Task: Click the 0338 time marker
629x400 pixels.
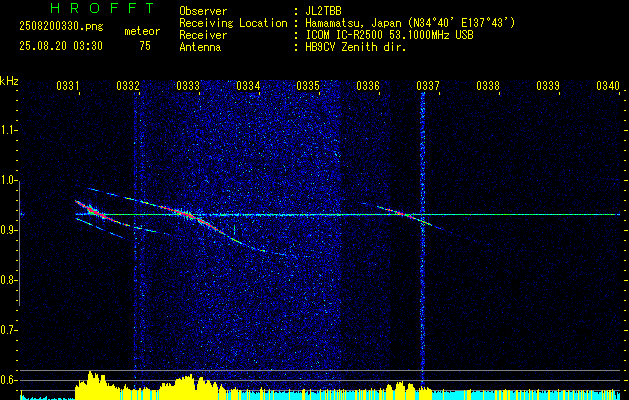Action: click(x=488, y=85)
